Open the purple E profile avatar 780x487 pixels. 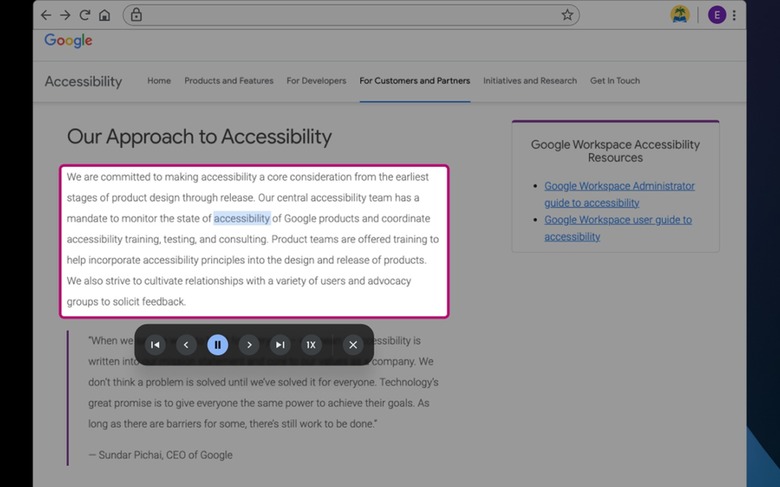[717, 15]
